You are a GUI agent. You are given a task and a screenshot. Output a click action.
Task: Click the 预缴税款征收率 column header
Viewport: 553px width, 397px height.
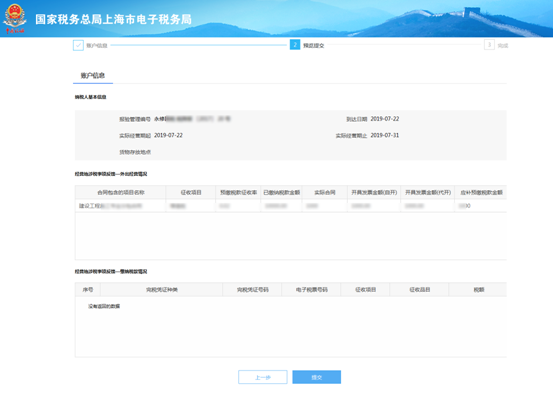point(238,193)
